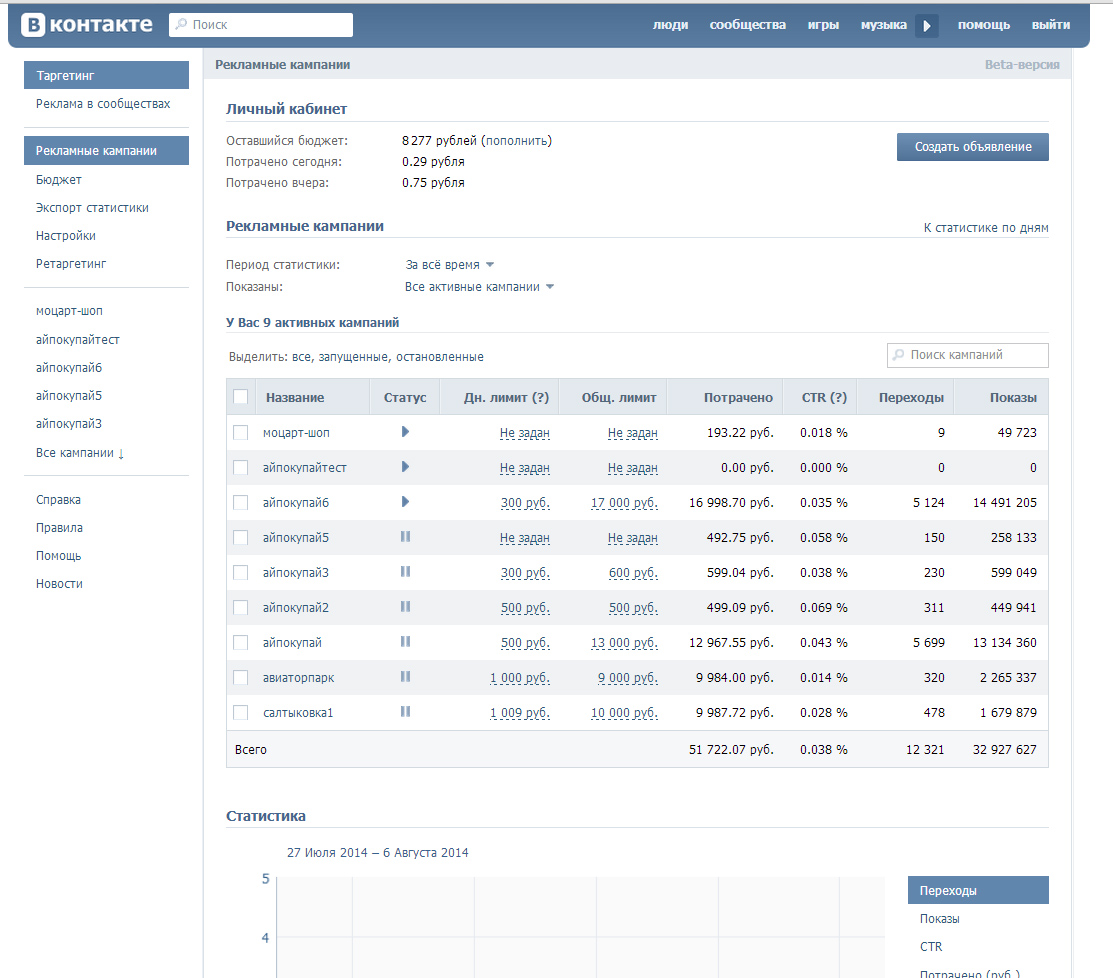This screenshot has height=978, width=1113.
Task: Sort table by 'Потрачено' column header
Action: pyautogui.click(x=738, y=397)
